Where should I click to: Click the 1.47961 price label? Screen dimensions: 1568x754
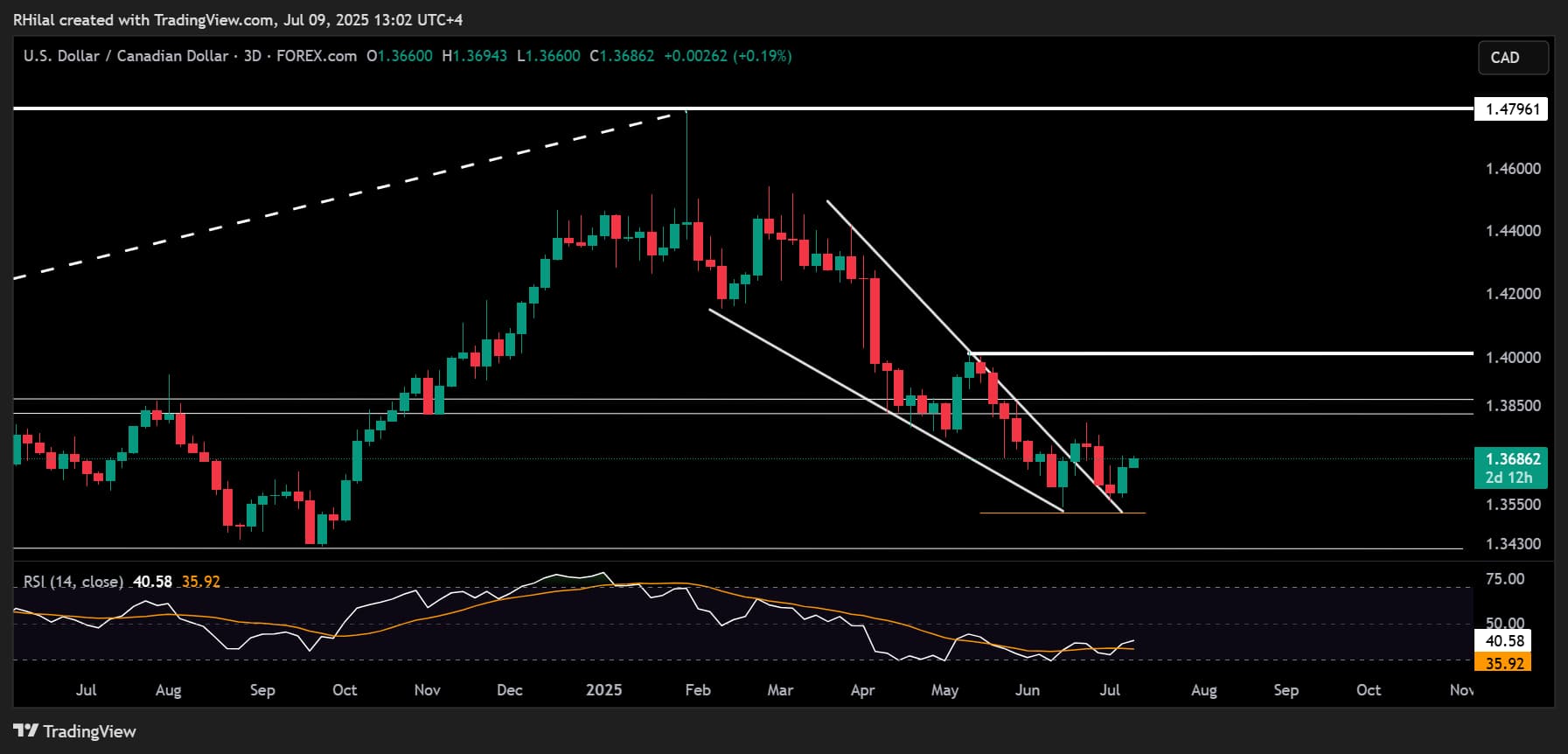(x=1510, y=109)
